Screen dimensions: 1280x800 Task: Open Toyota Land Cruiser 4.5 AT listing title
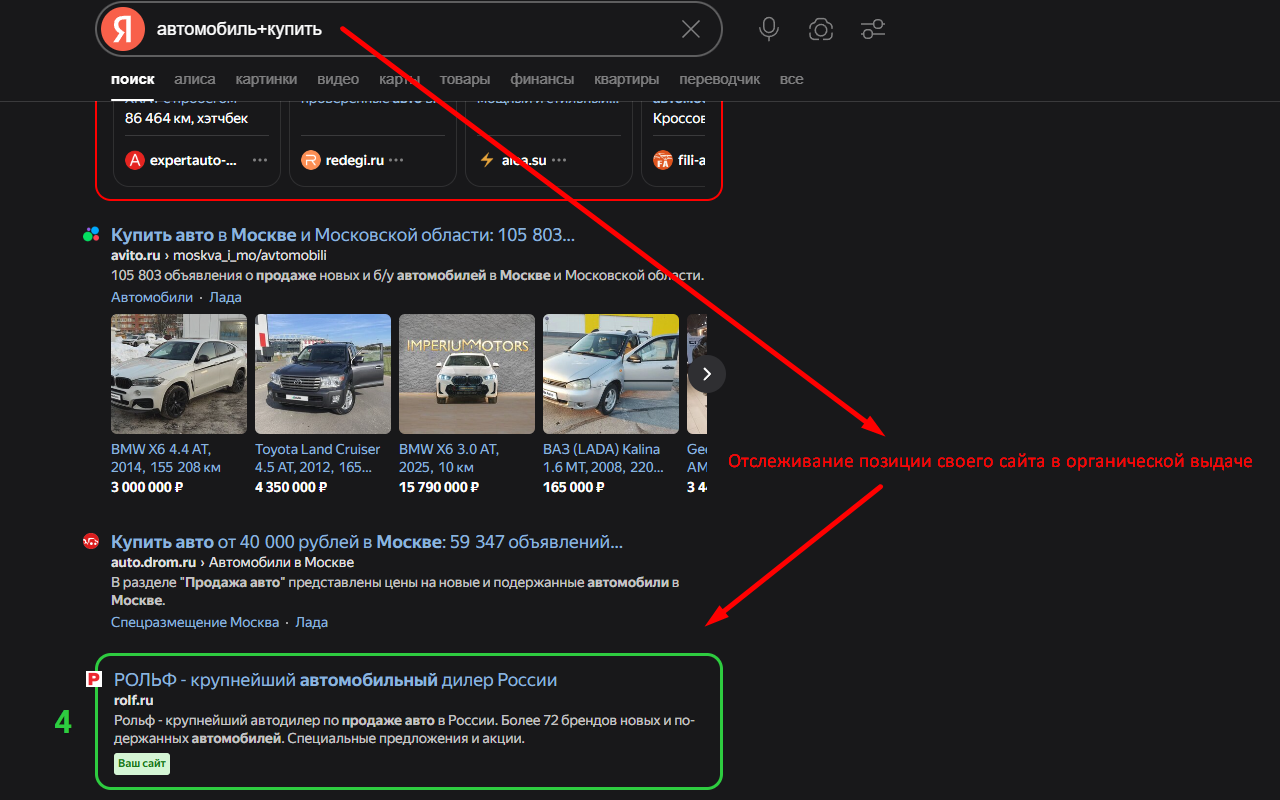(318, 458)
